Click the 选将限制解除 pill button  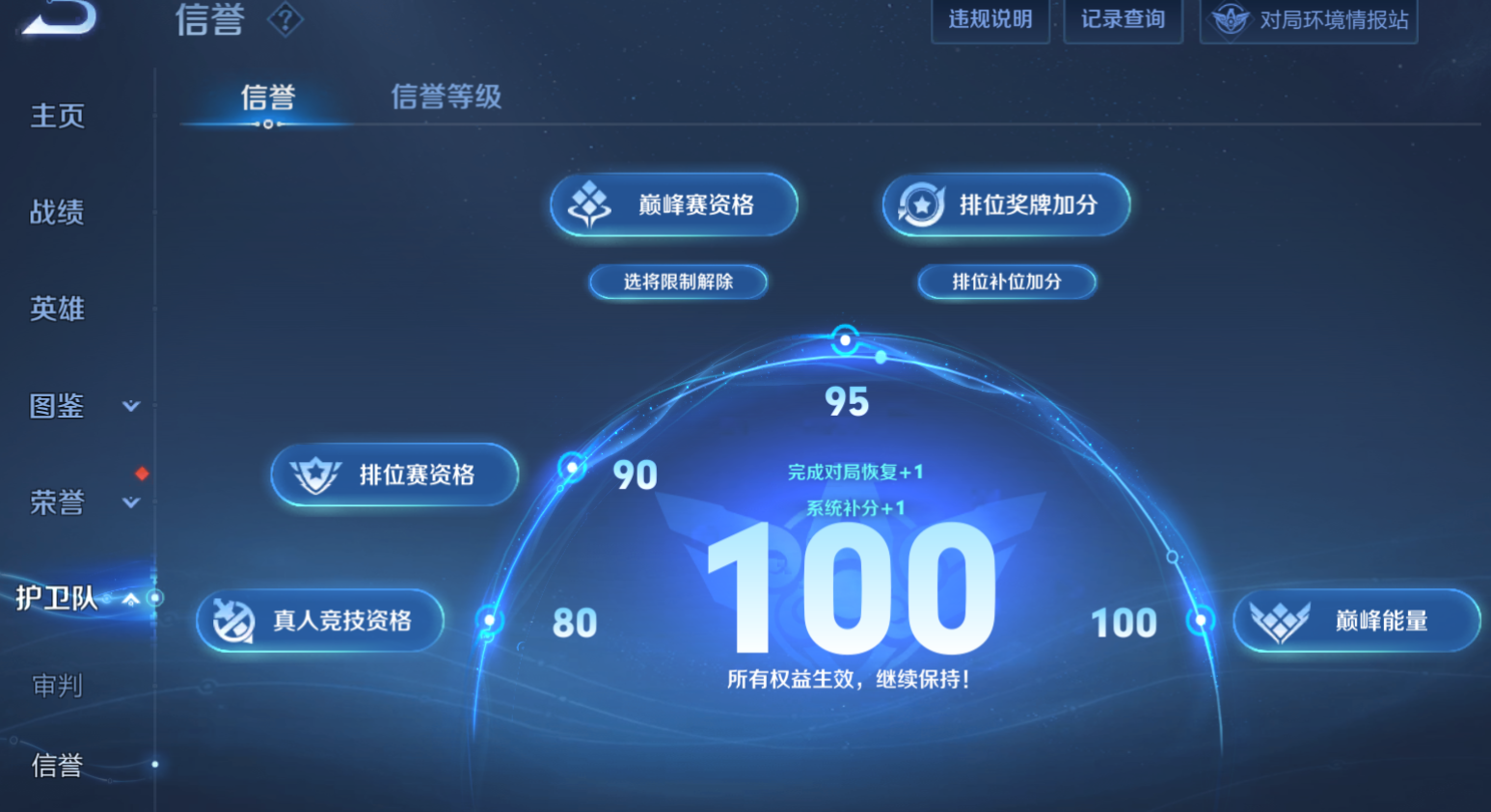(678, 282)
